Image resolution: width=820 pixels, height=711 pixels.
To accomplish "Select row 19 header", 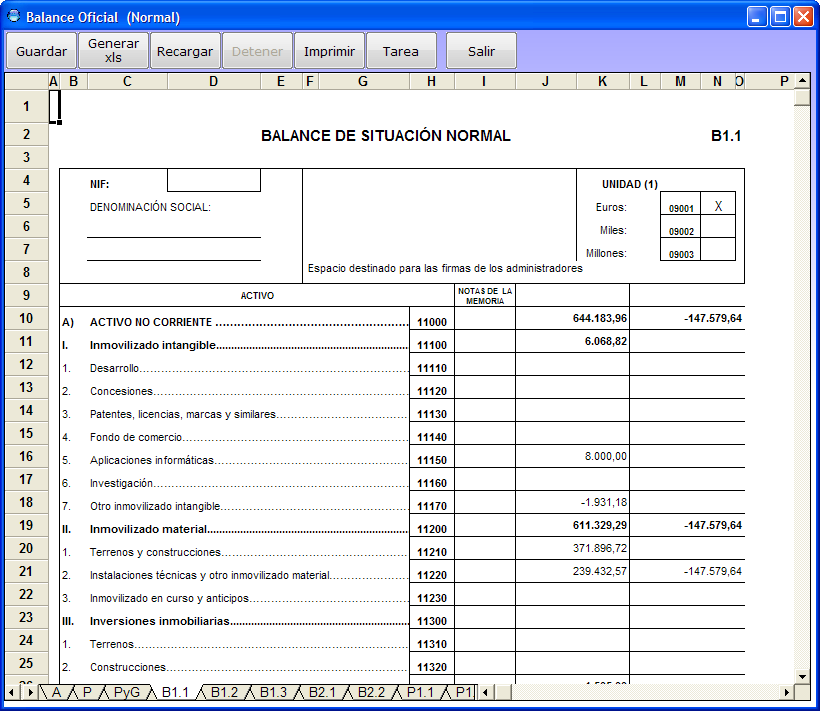I will 26,525.
